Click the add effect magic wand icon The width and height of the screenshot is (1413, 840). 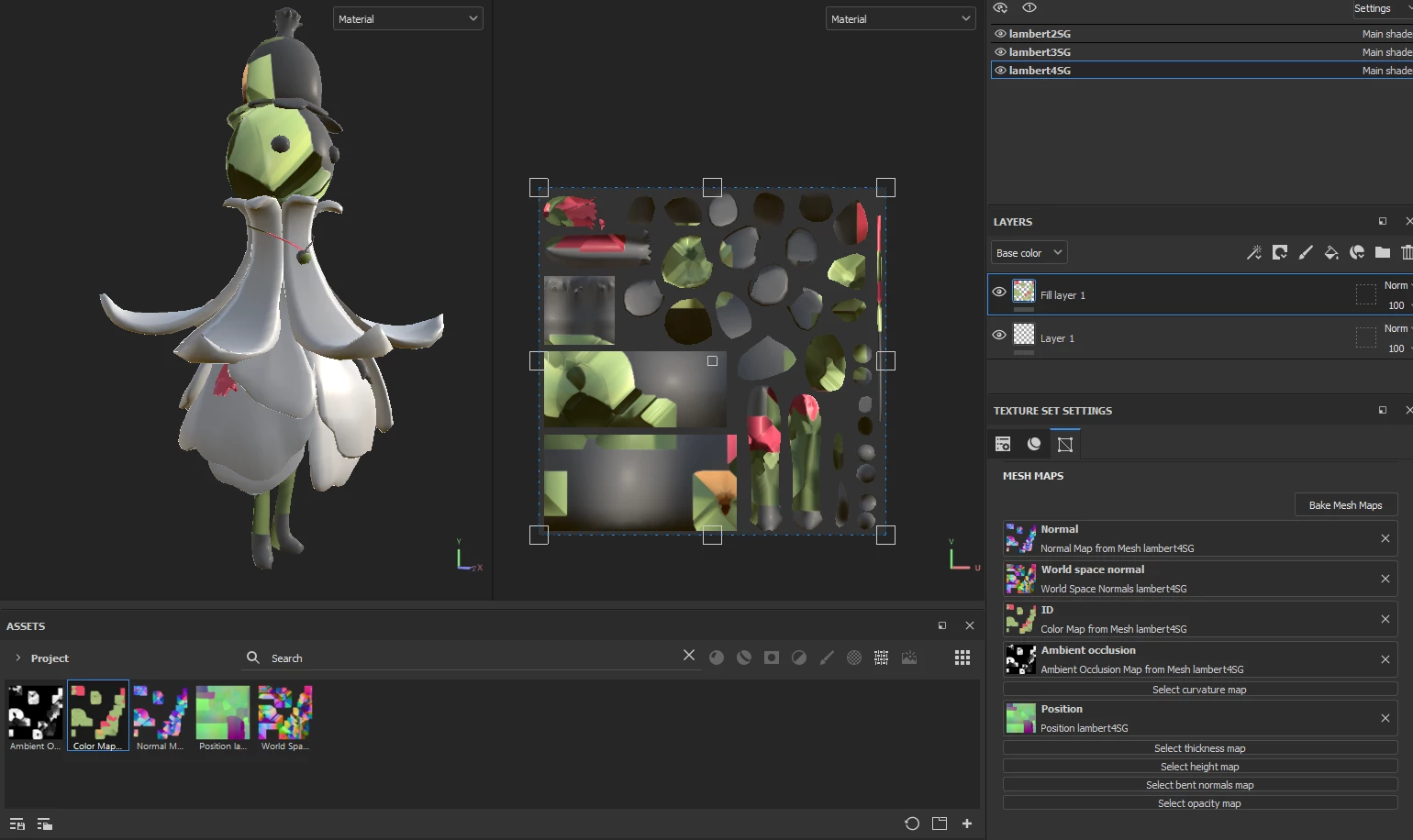[x=1254, y=252]
